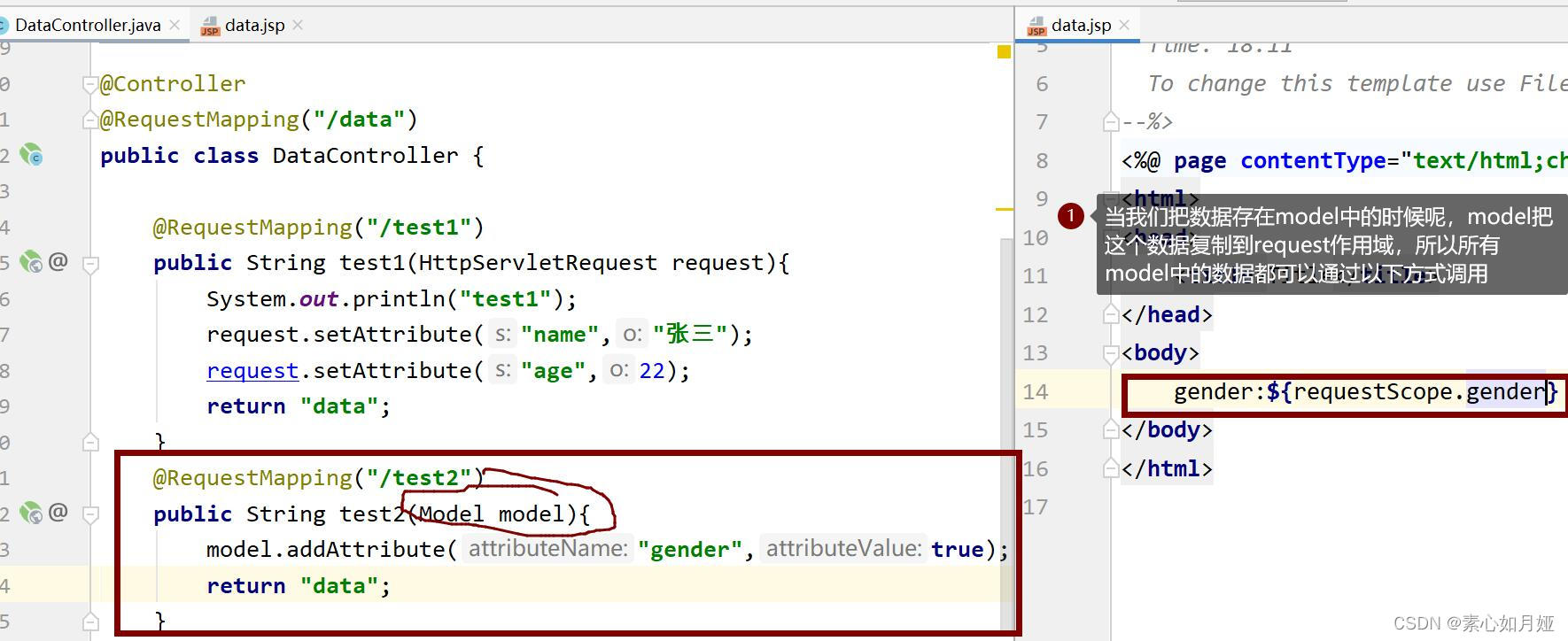This screenshot has height=641, width=1568.
Task: Click the request mapping gutter icon for test2
Action: pyautogui.click(x=31, y=513)
